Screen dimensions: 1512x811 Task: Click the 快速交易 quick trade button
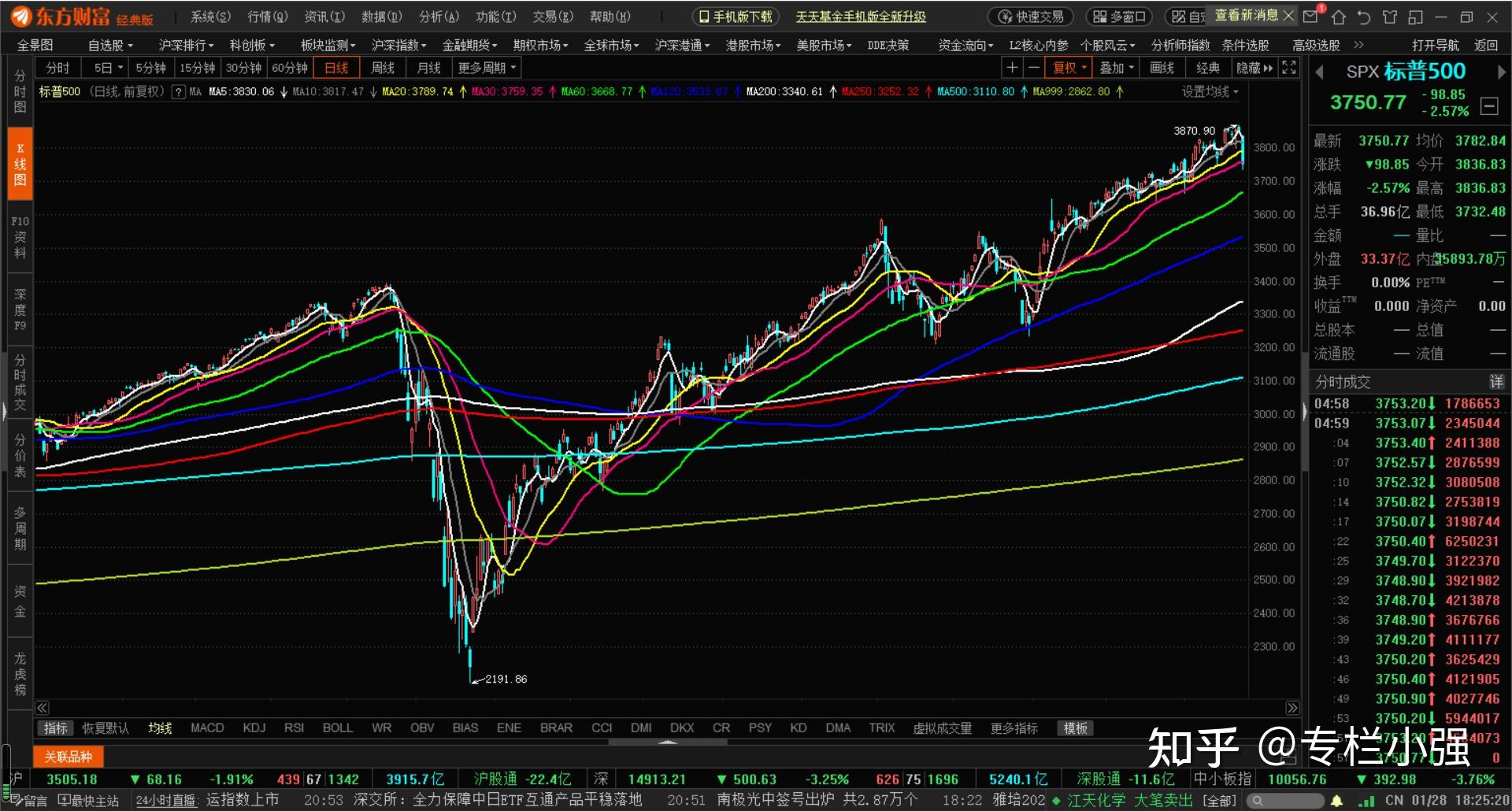click(x=1031, y=17)
